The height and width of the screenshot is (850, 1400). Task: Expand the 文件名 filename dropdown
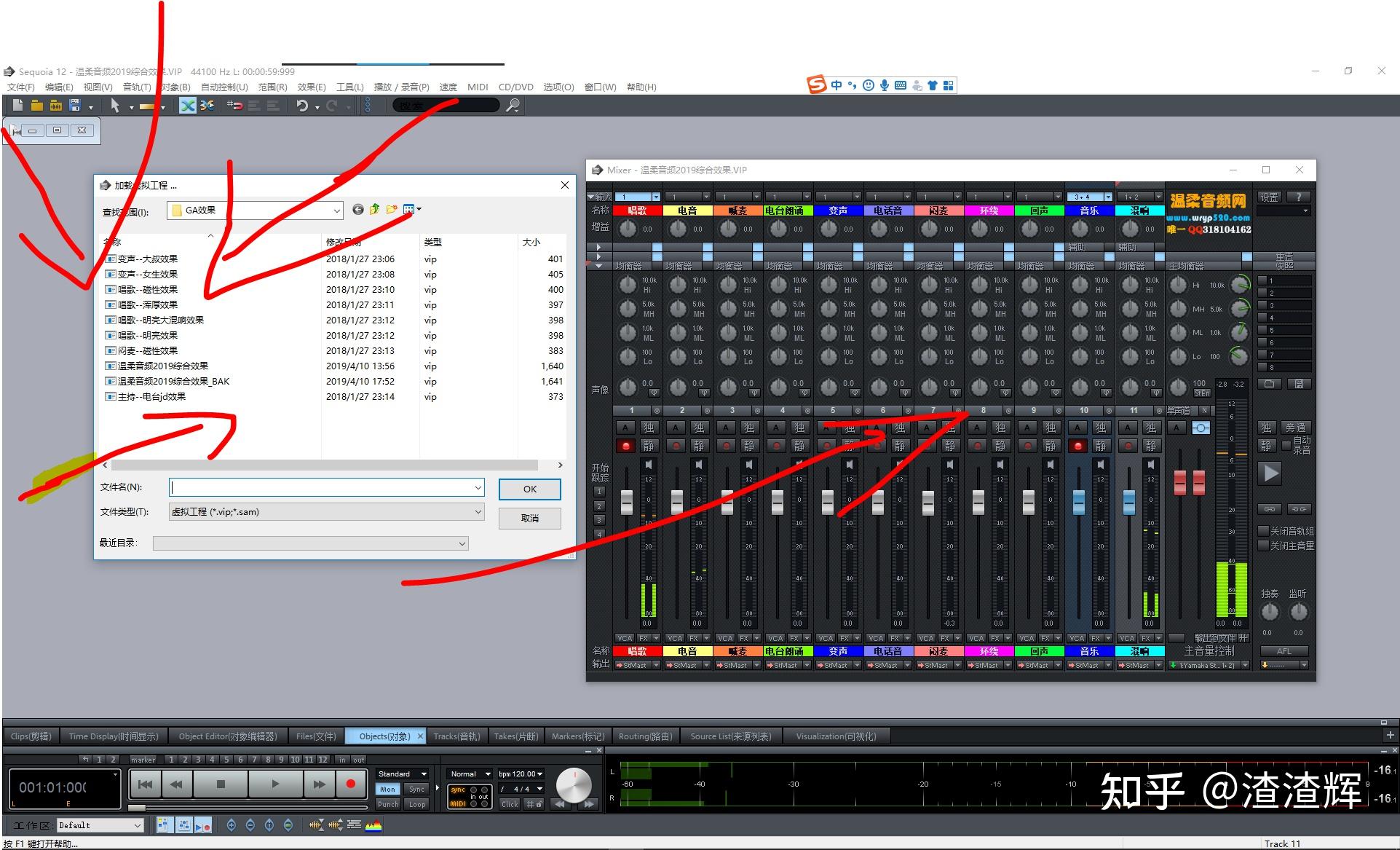478,487
